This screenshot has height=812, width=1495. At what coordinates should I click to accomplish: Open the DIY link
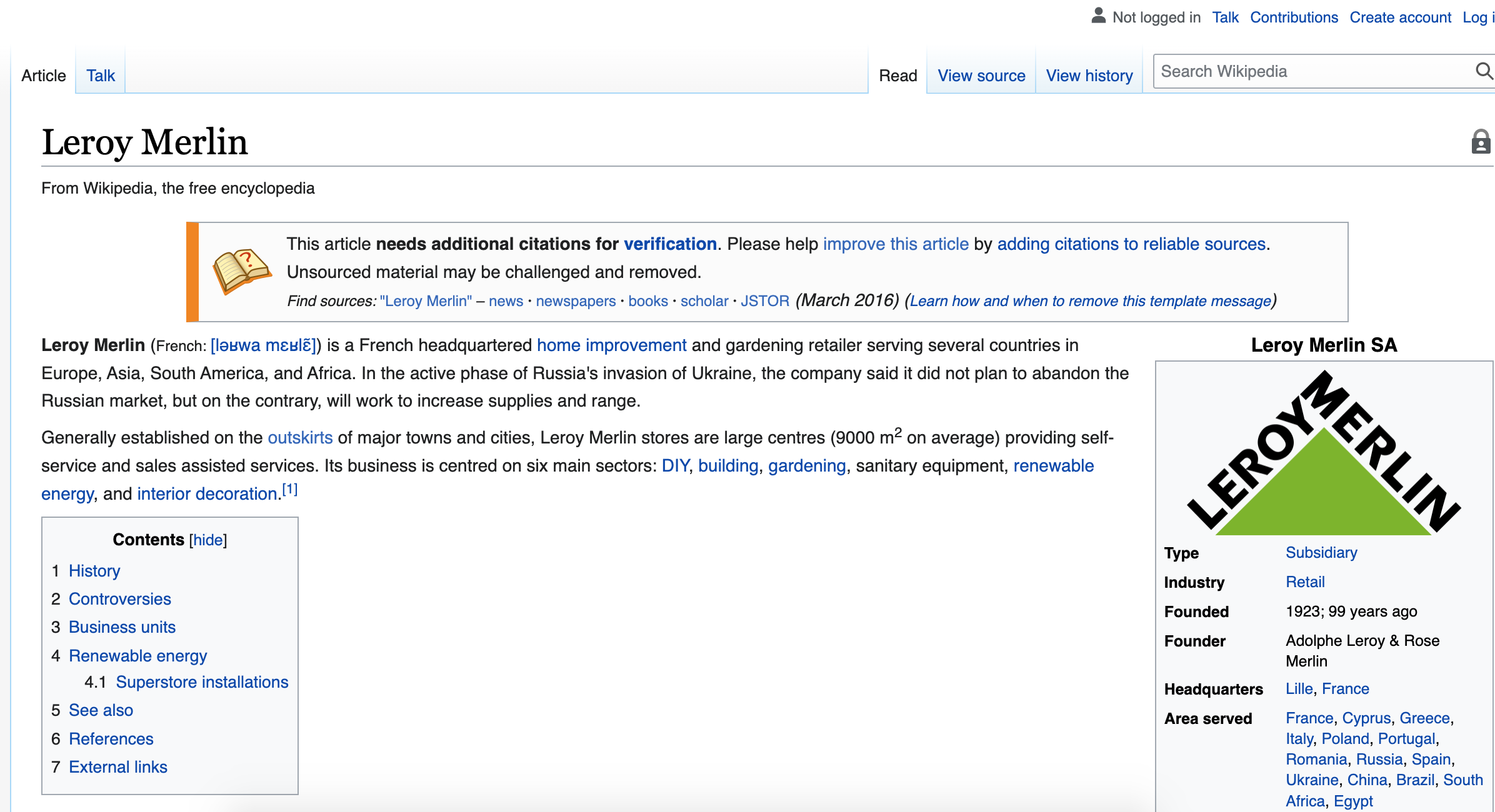click(675, 466)
